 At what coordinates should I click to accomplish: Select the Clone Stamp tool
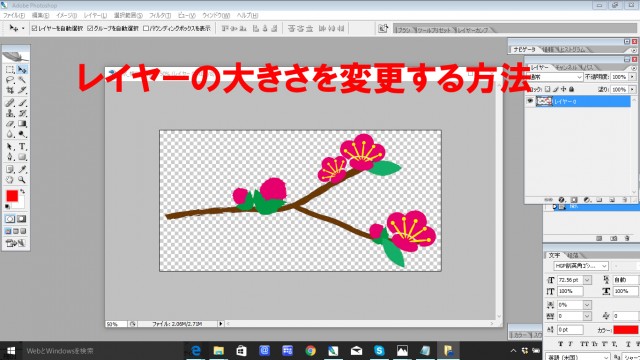tap(10, 113)
